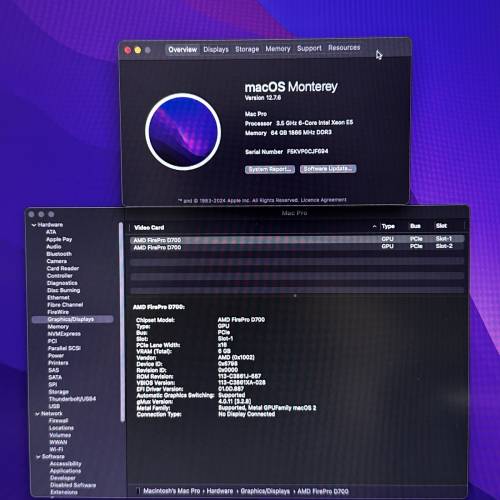Select Disabled Software in the sidebar
Viewport: 500px width, 500px height.
point(73,485)
